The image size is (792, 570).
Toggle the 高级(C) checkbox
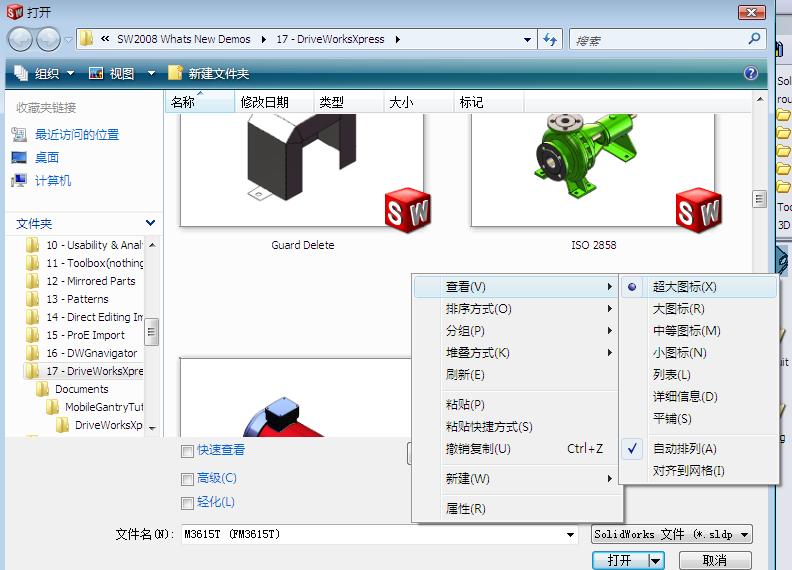tap(187, 479)
